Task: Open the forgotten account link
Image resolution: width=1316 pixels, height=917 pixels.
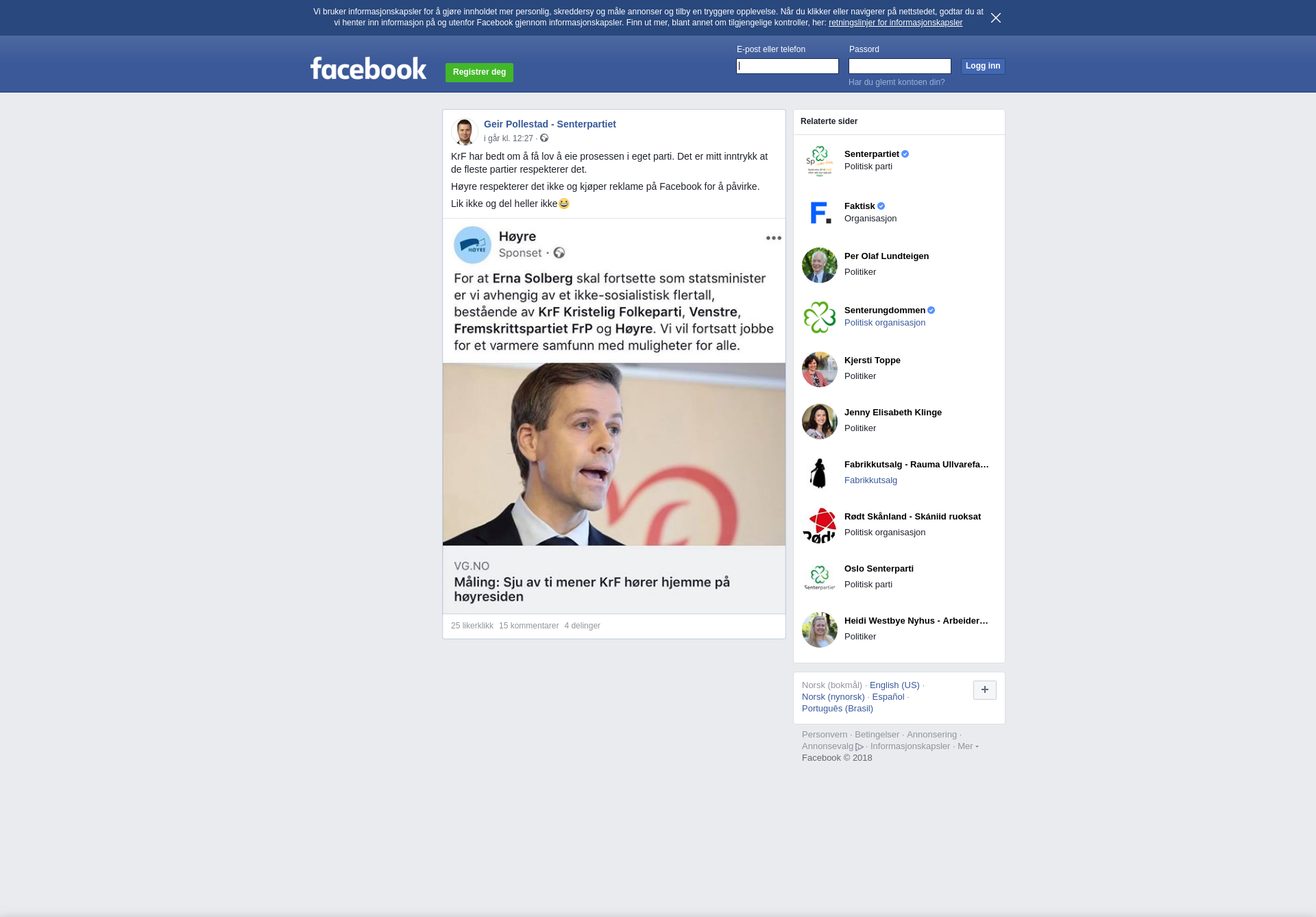Action: (897, 82)
